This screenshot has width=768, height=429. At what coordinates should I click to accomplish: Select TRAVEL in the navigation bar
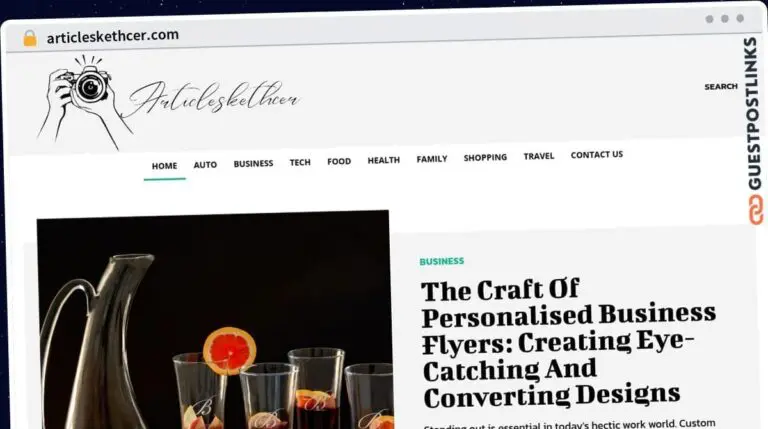(539, 156)
